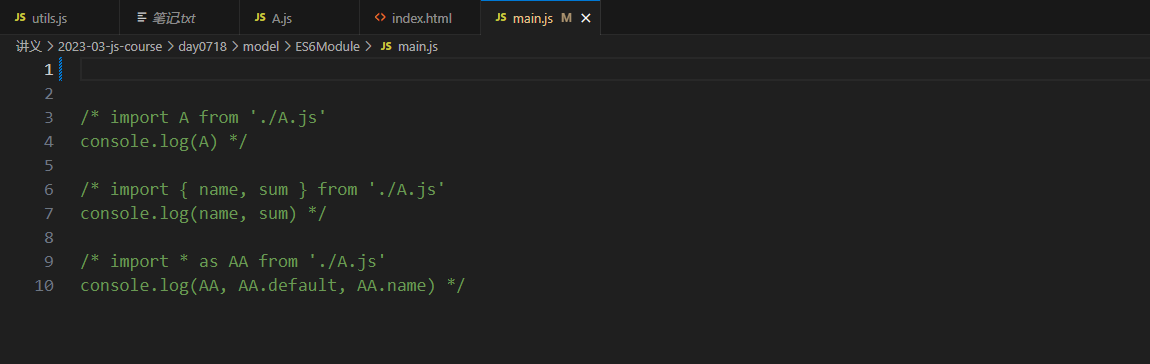Click the JS icon in the breadcrumb
Image resolution: width=1150 pixels, height=364 pixels.
387,47
